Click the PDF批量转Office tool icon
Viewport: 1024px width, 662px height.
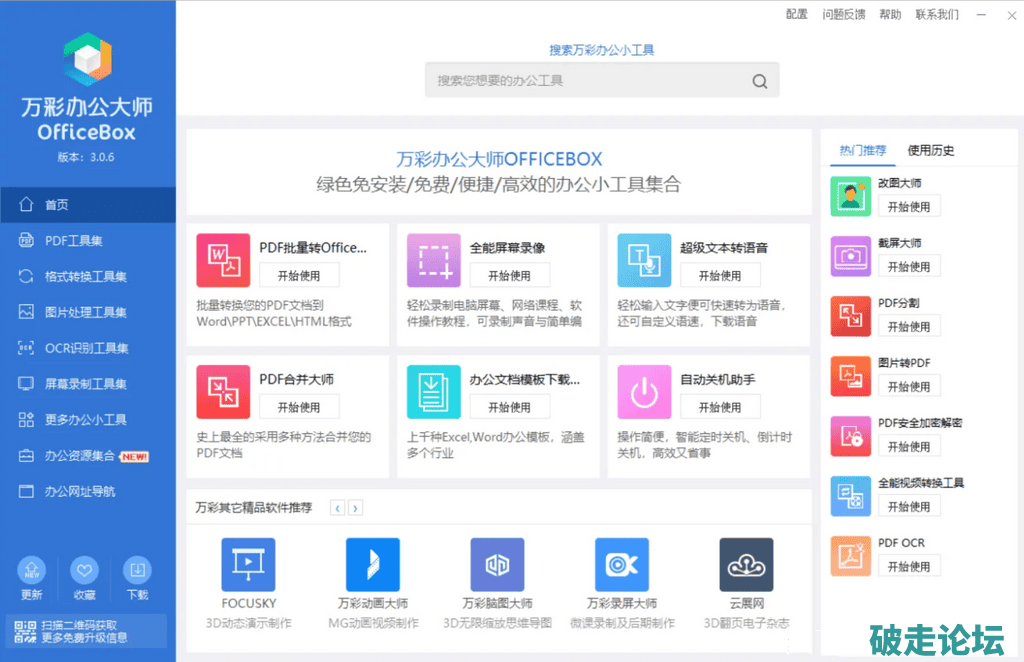click(x=223, y=261)
